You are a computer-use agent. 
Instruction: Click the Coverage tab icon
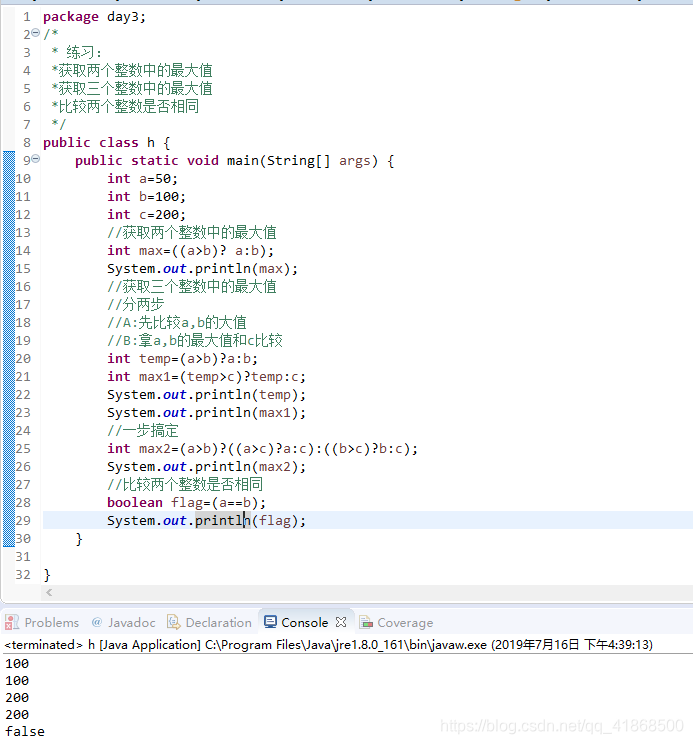point(366,622)
